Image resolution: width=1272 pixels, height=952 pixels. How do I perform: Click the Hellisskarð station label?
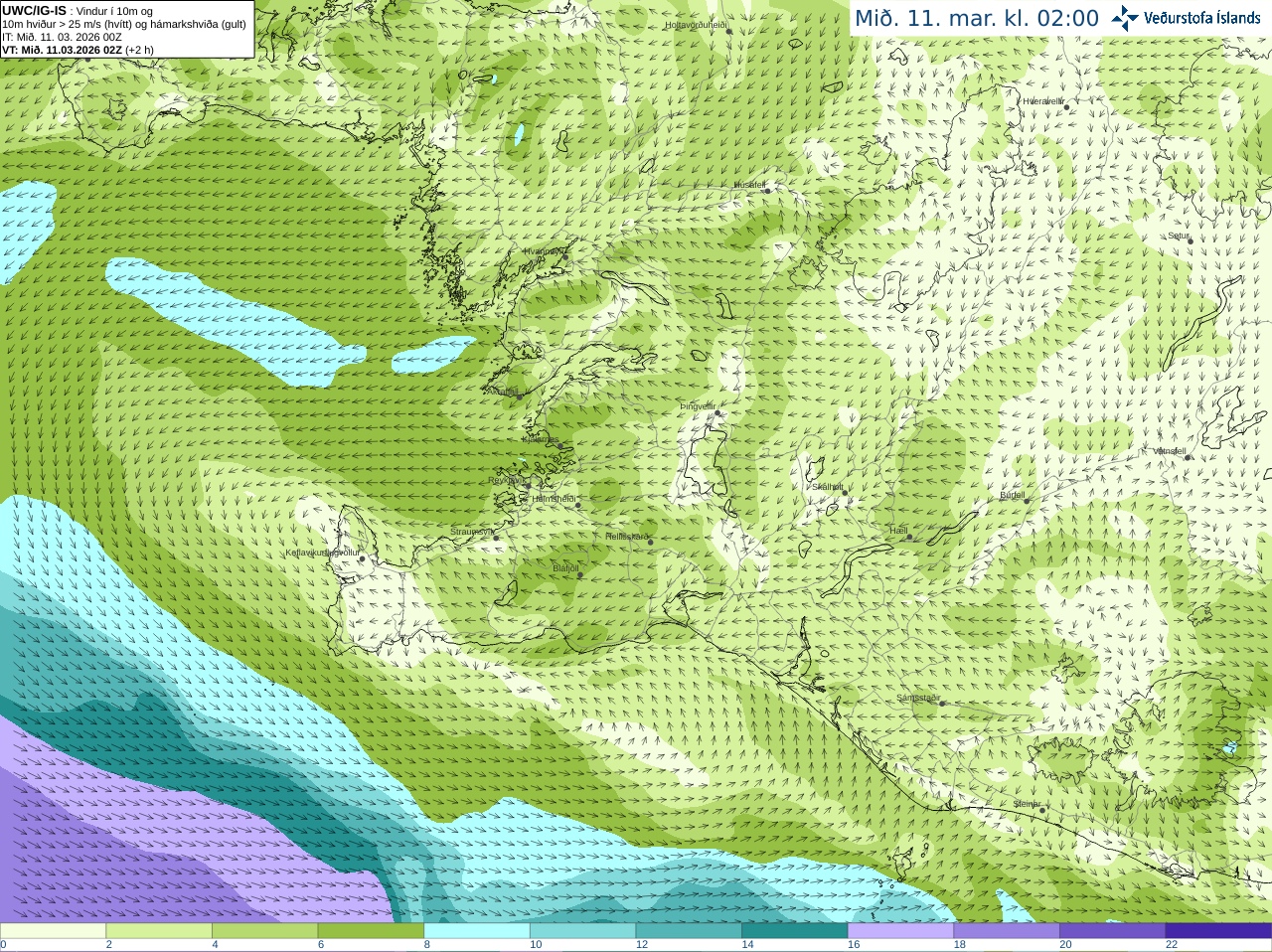[x=627, y=537]
